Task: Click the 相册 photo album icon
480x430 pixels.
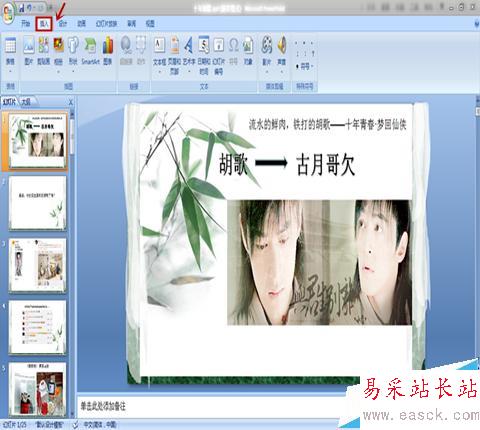Action: tap(59, 45)
